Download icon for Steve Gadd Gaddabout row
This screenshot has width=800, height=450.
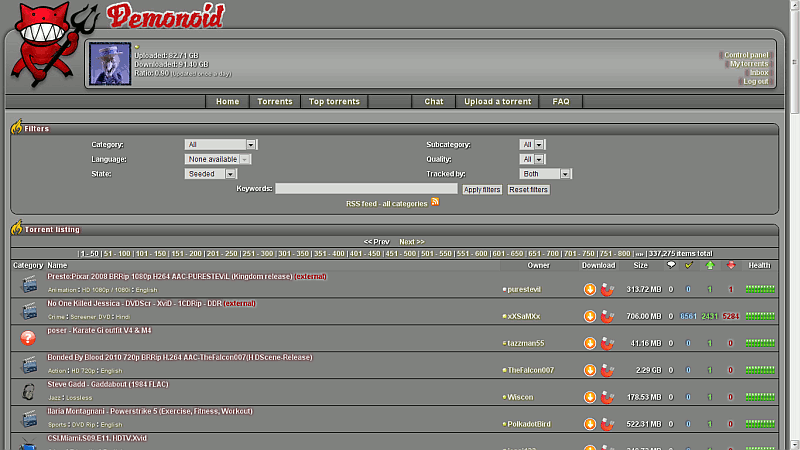coord(590,397)
